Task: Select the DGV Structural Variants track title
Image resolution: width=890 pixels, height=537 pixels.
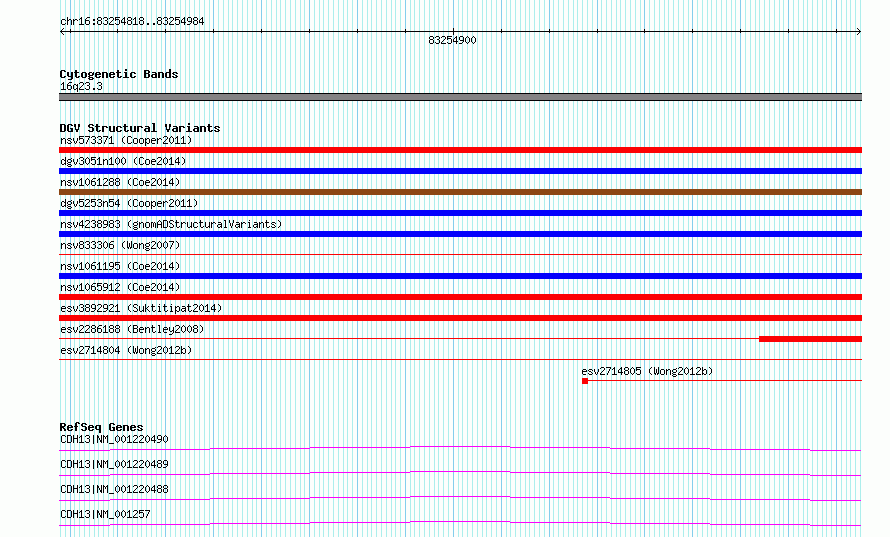Action: click(x=140, y=128)
